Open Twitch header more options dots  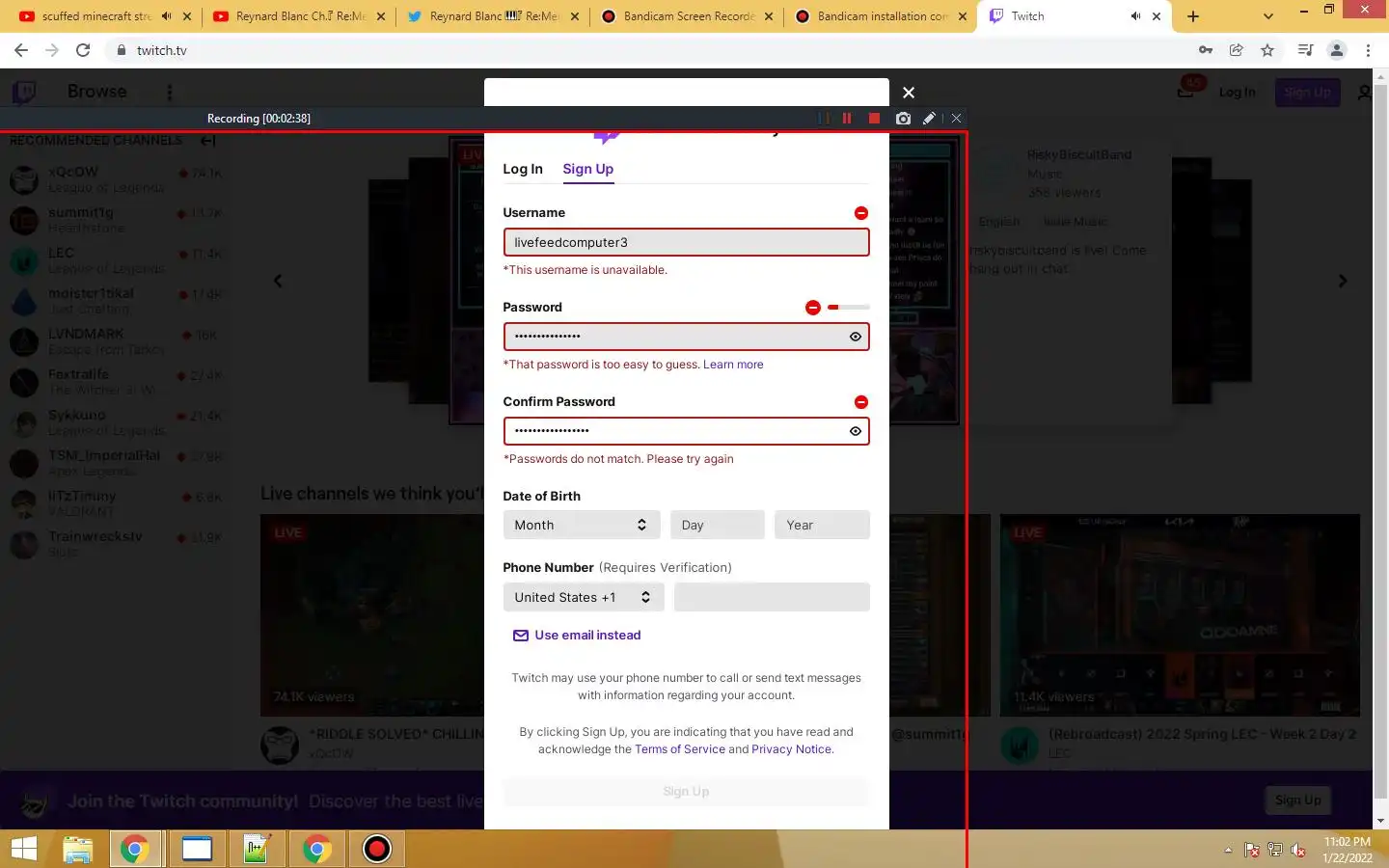click(x=170, y=92)
